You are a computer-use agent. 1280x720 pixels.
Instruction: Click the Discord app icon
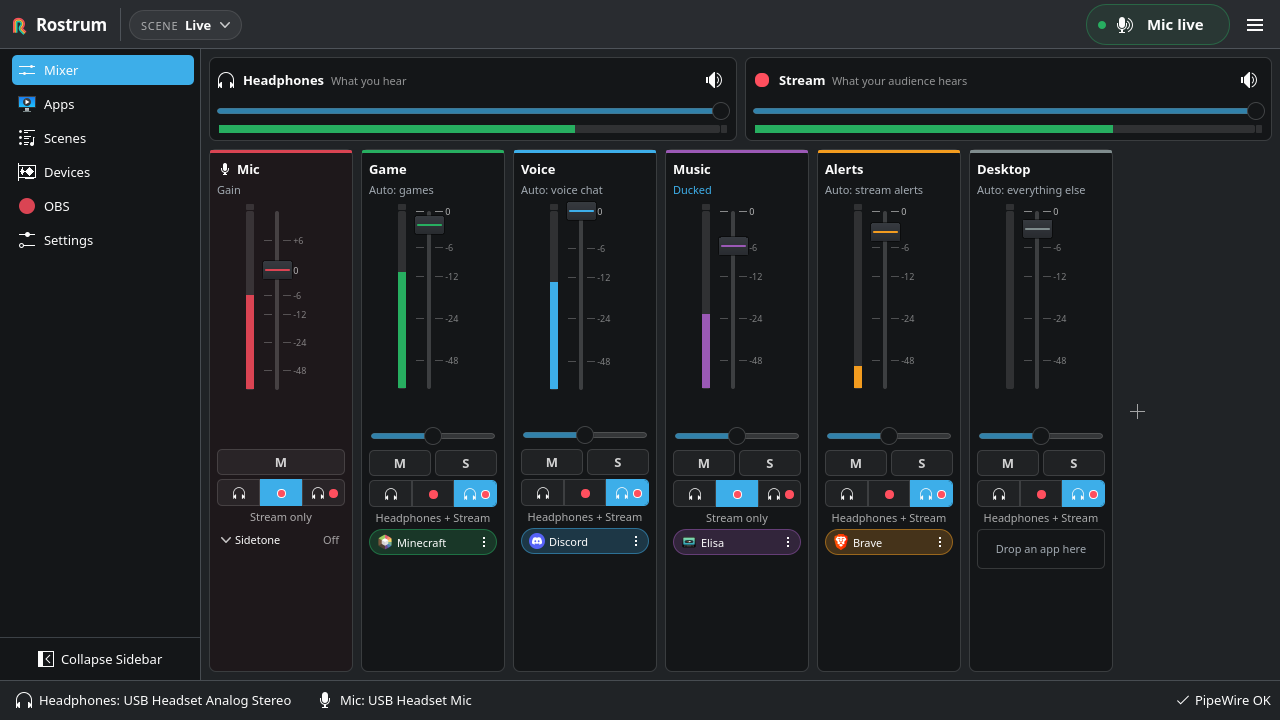tap(537, 541)
